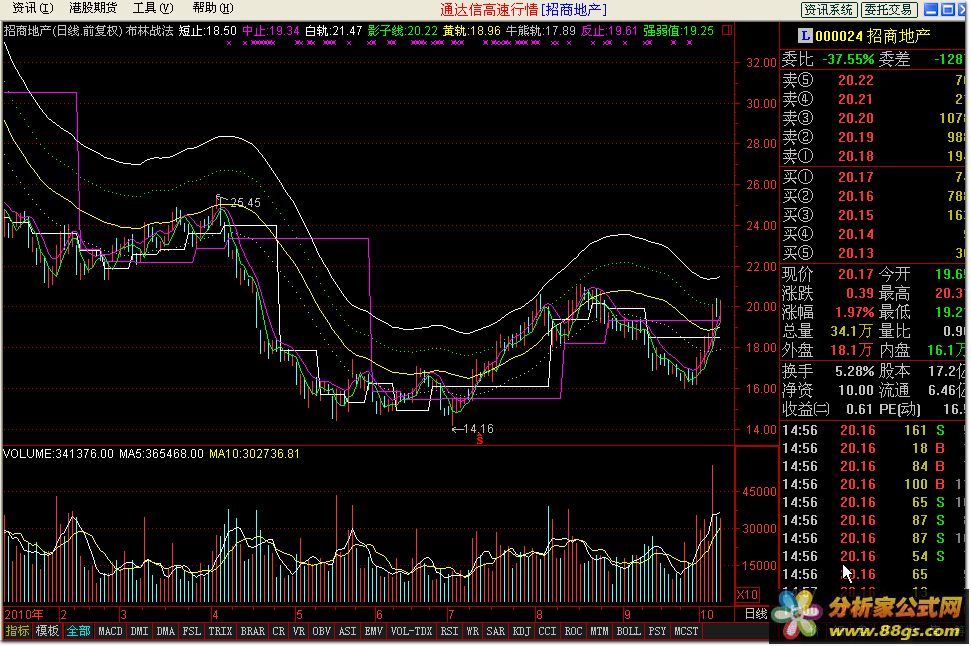Switch to the RSI indicator
This screenshot has height=646, width=971.
(x=449, y=631)
